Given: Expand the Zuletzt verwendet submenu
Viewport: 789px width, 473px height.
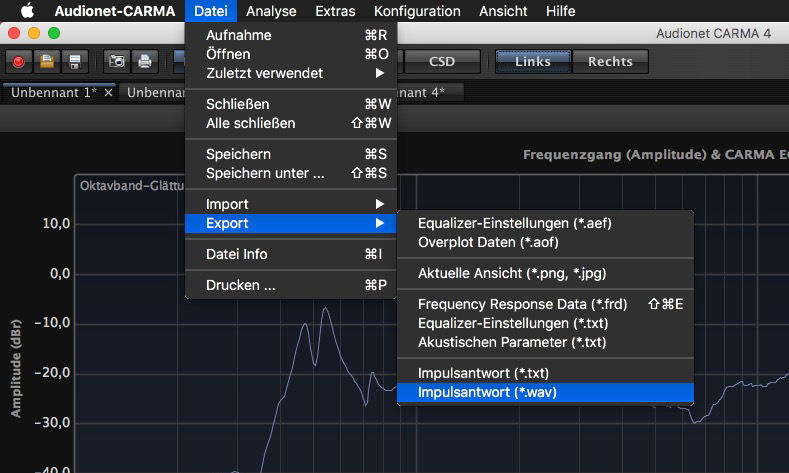Looking at the screenshot, I should 291,73.
